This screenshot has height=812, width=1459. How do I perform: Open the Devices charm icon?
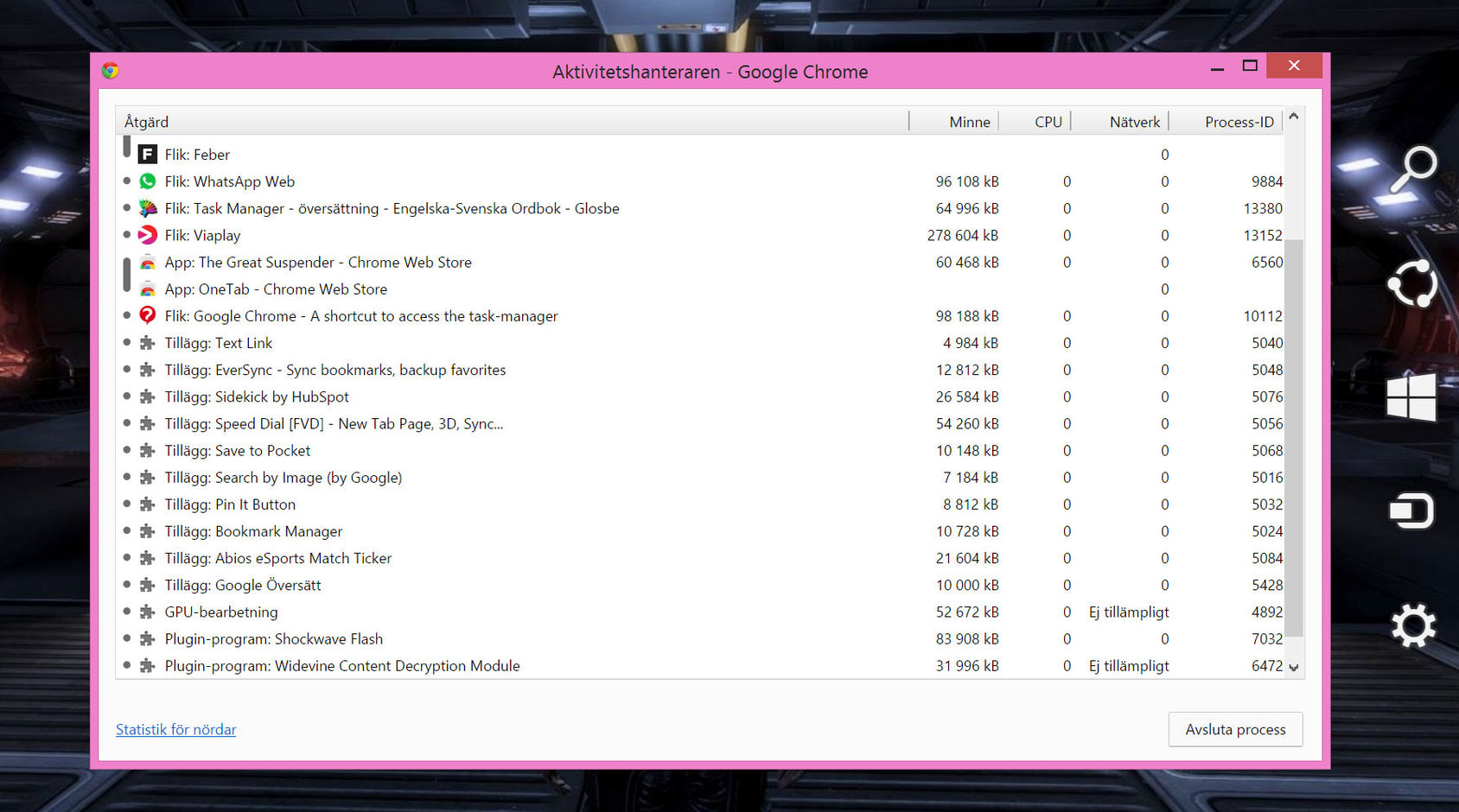(x=1411, y=511)
